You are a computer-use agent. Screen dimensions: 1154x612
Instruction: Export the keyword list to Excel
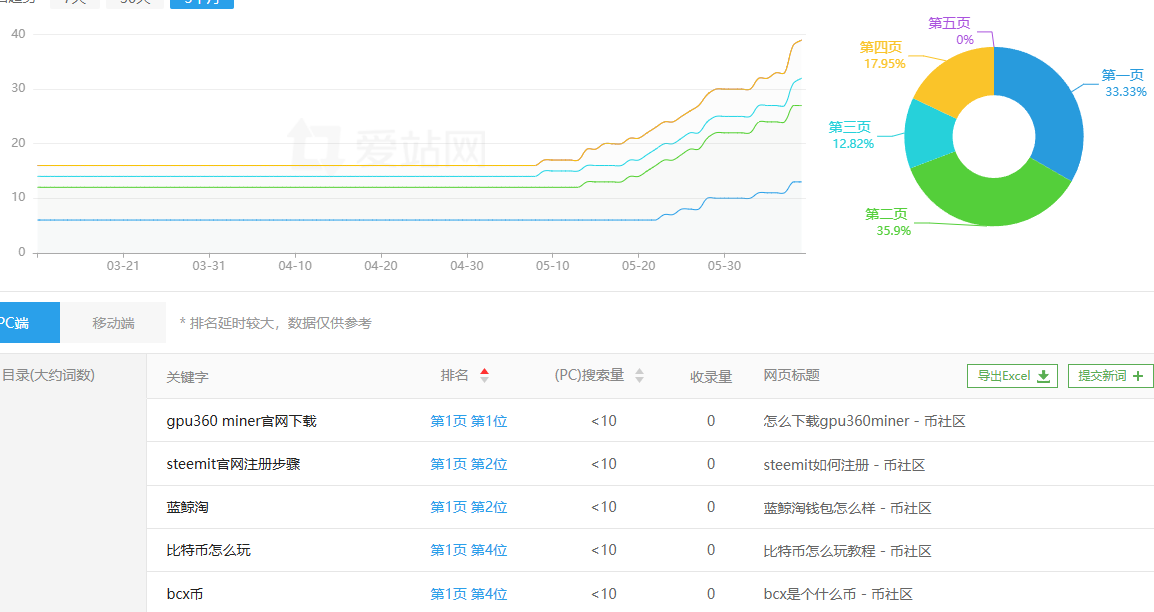coord(1012,376)
